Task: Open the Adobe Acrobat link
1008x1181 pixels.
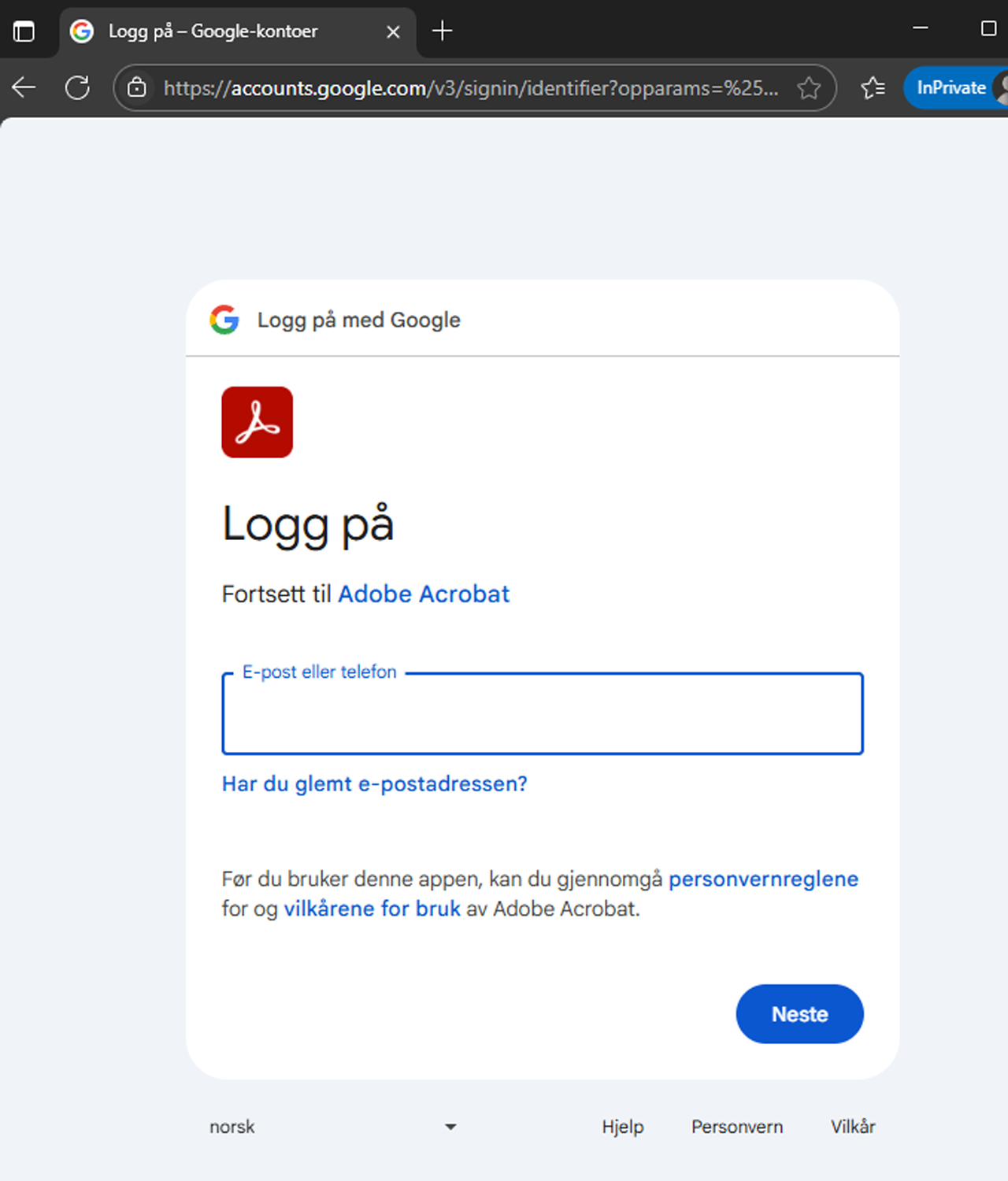Action: (424, 594)
